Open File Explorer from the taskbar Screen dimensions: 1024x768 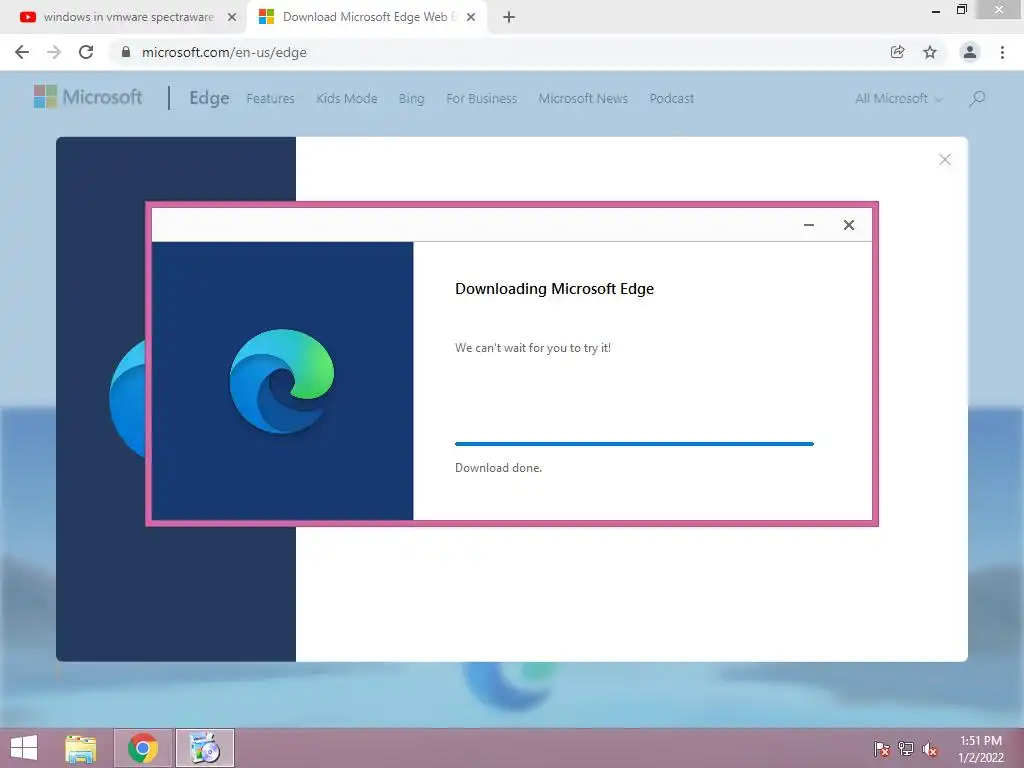81,748
